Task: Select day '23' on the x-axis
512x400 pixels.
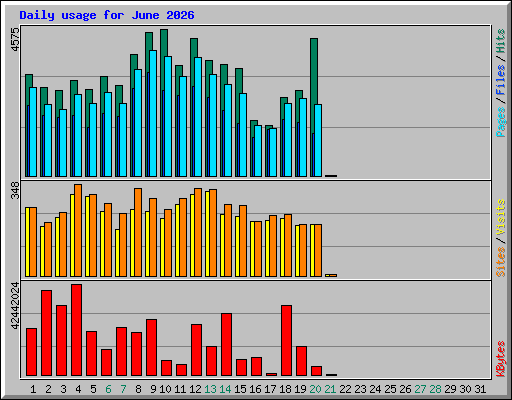Action: [x=360, y=389]
